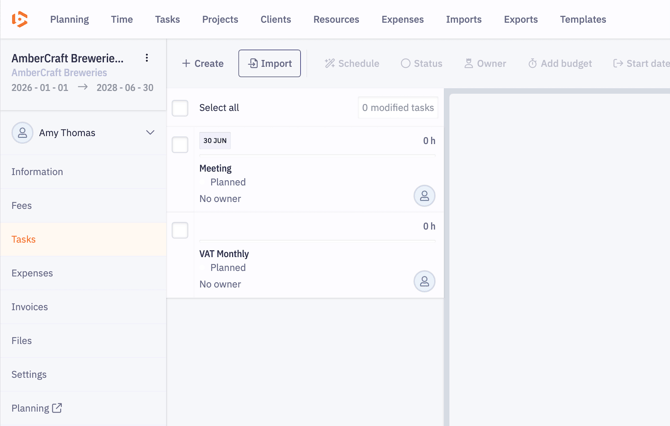Expand the Amy Thomas dropdown chevron

pyautogui.click(x=150, y=133)
